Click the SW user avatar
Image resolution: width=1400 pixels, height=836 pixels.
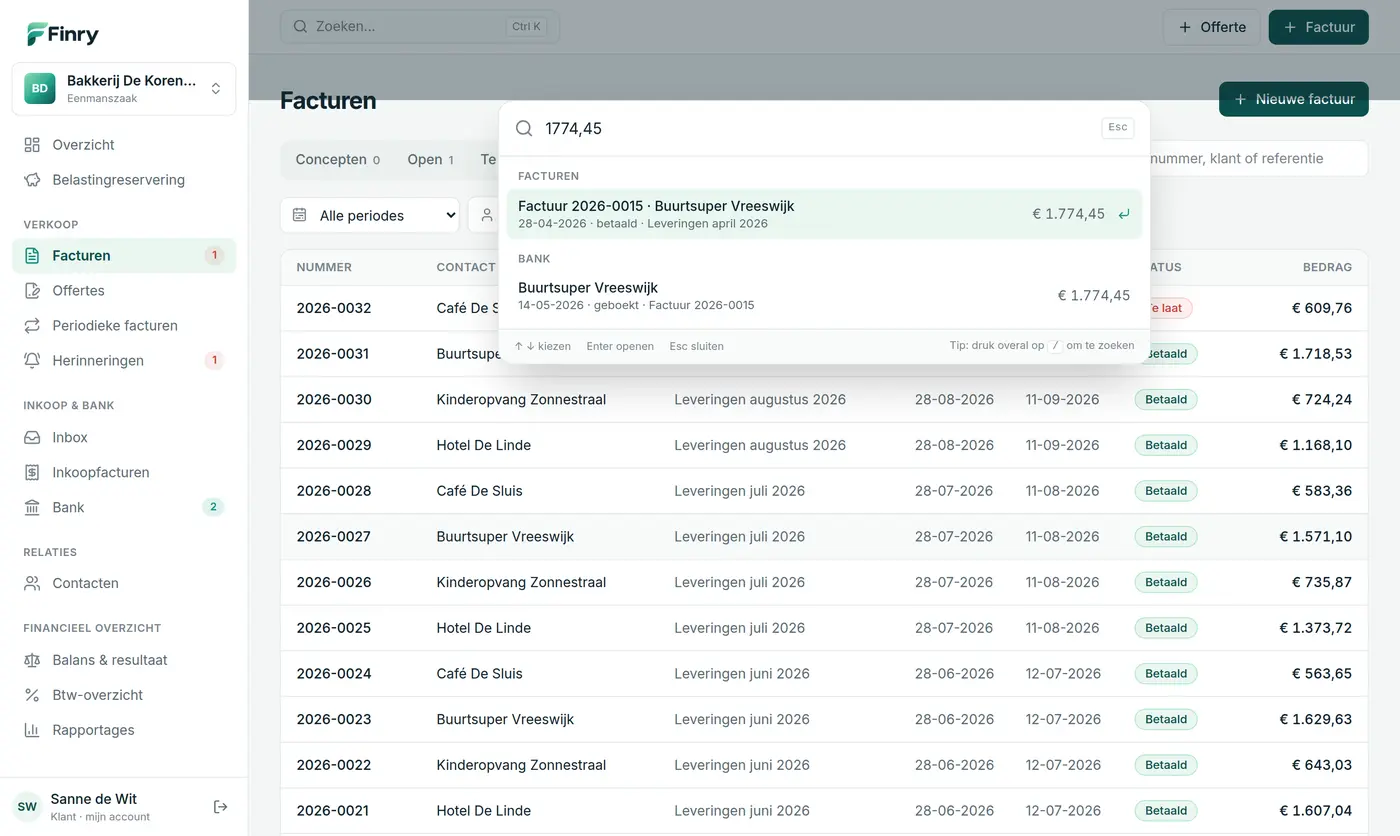click(x=27, y=807)
